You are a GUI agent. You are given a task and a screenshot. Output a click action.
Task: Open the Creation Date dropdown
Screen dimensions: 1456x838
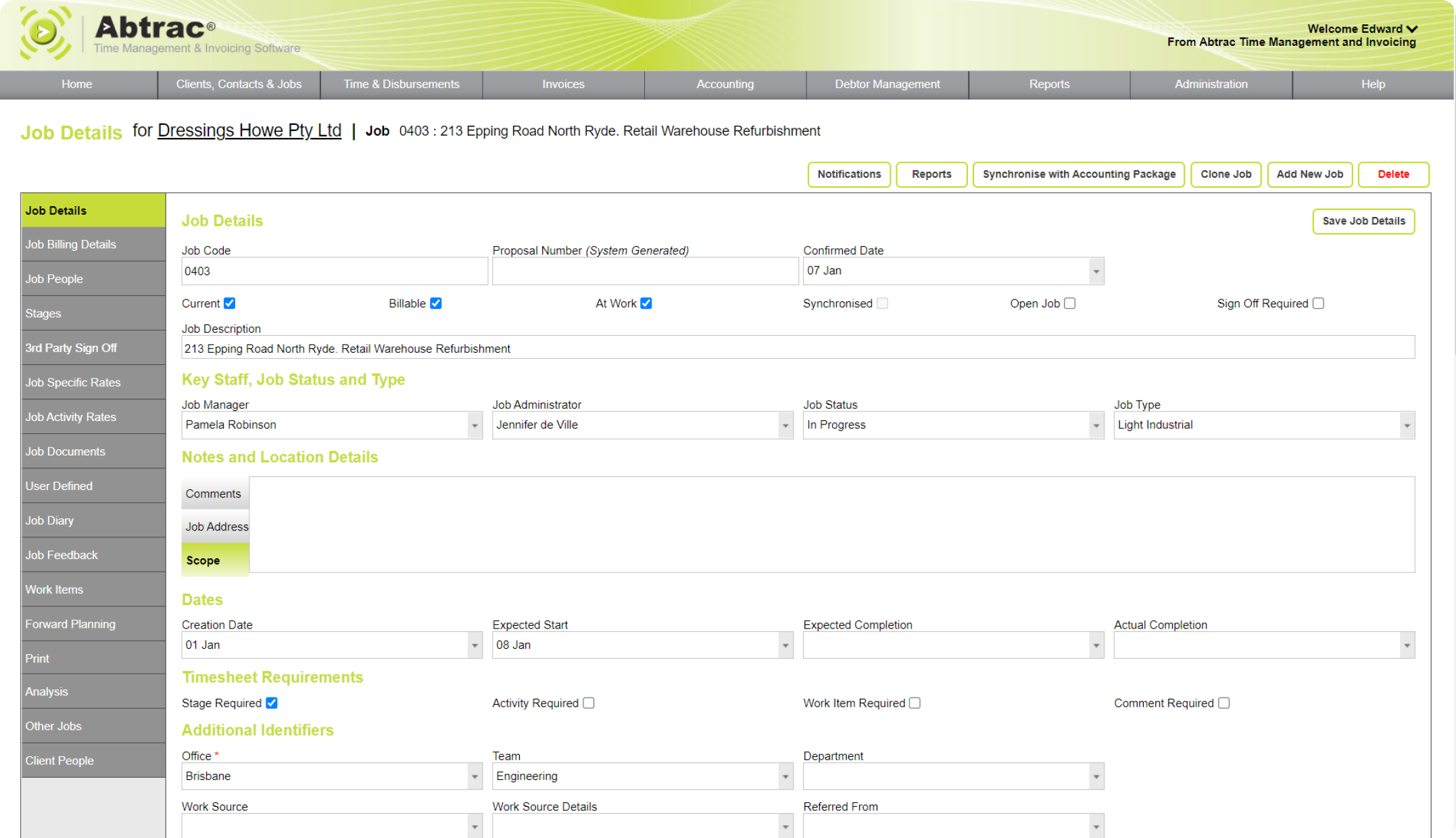(x=475, y=645)
